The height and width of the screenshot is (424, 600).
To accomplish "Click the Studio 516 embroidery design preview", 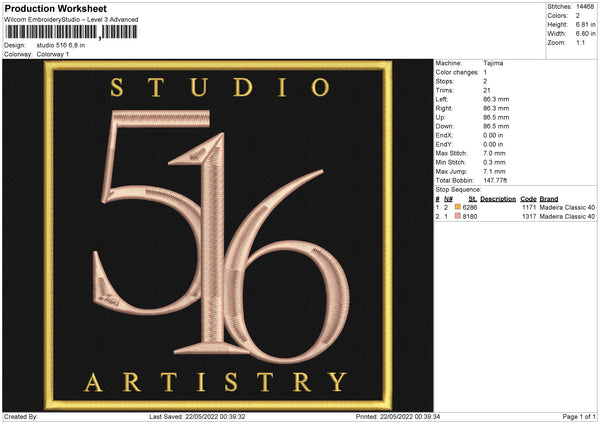I will pyautogui.click(x=218, y=235).
